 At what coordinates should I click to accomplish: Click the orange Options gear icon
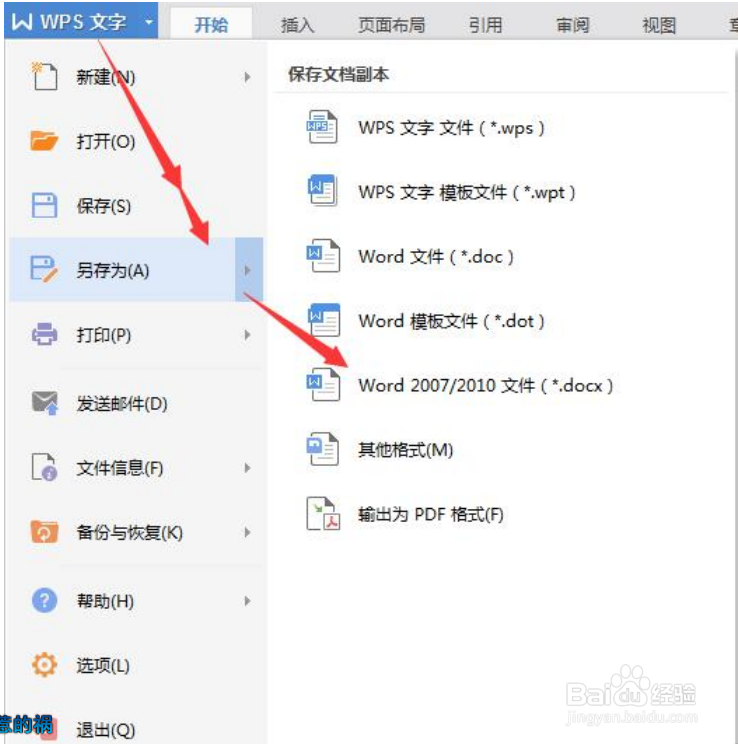[x=44, y=665]
